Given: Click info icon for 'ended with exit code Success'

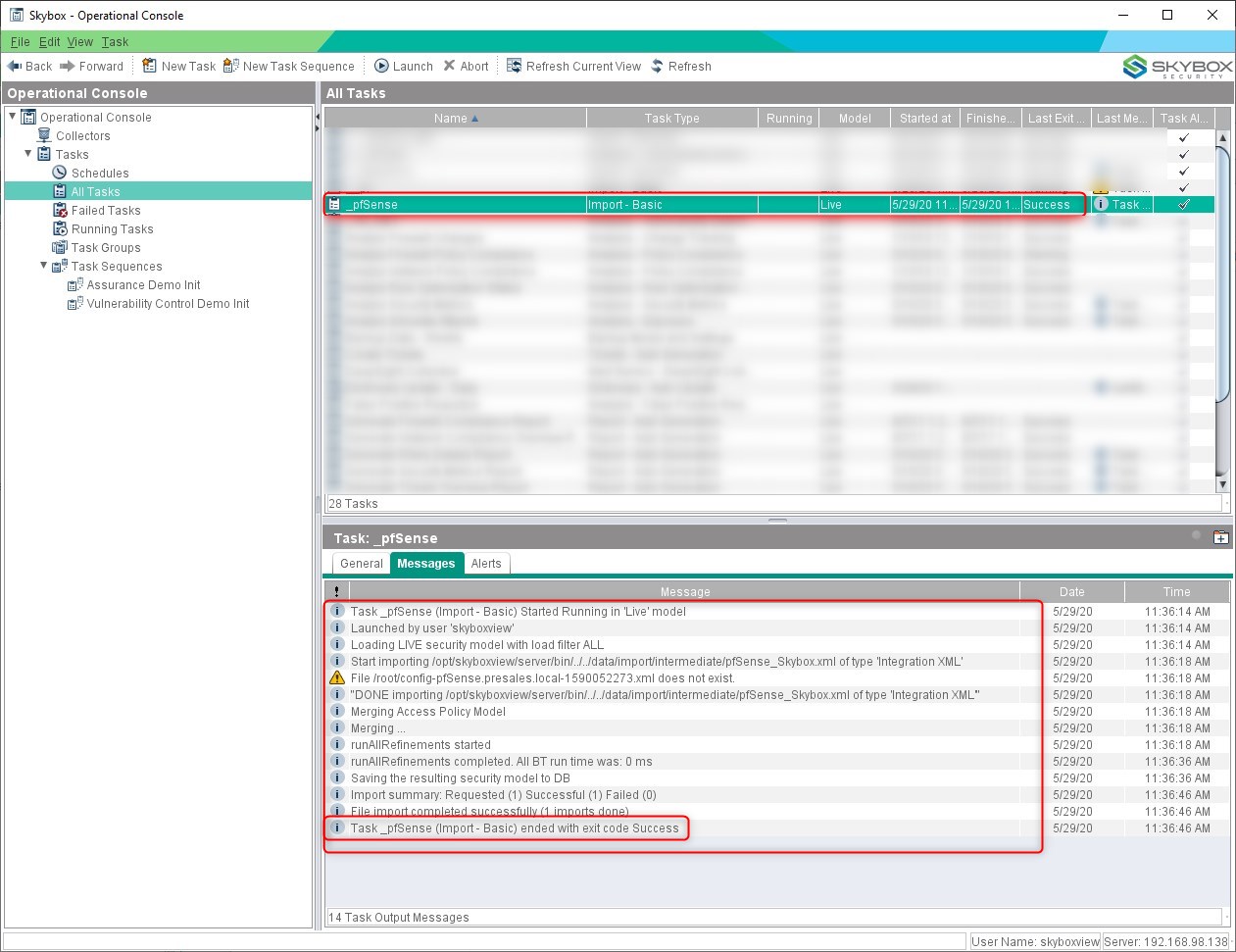Looking at the screenshot, I should pos(337,827).
